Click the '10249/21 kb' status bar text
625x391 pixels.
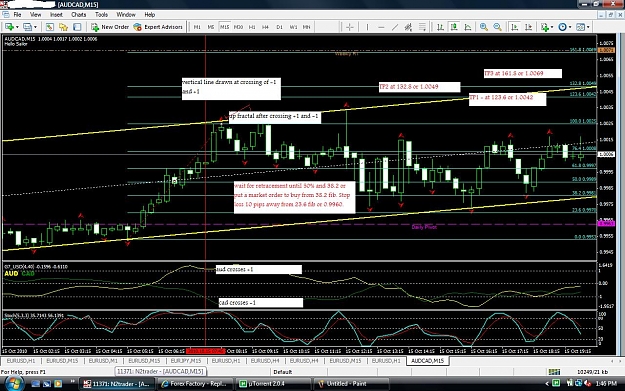click(x=592, y=372)
